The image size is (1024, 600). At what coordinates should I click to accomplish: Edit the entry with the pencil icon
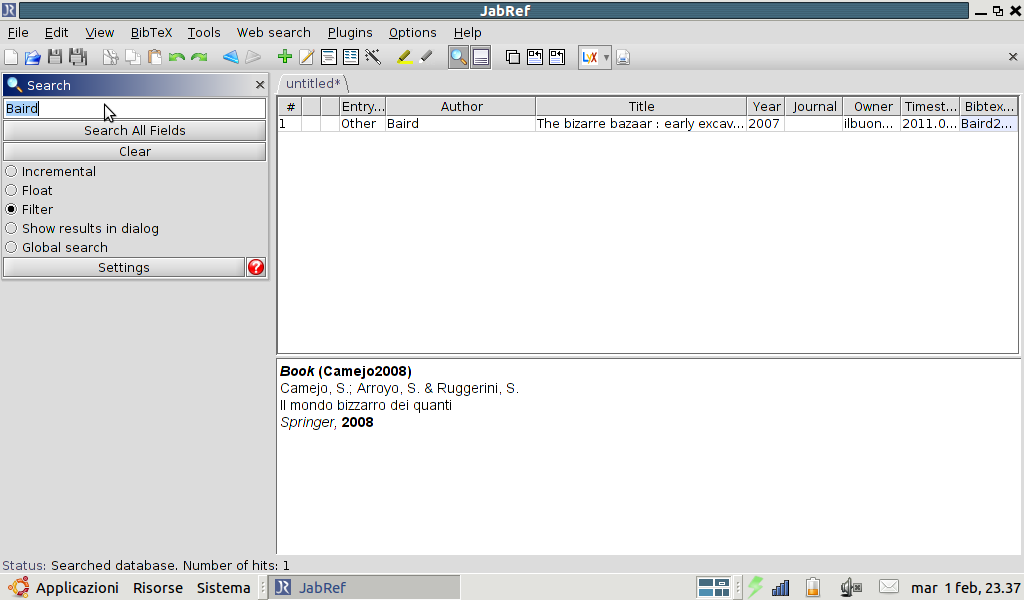pyautogui.click(x=306, y=57)
